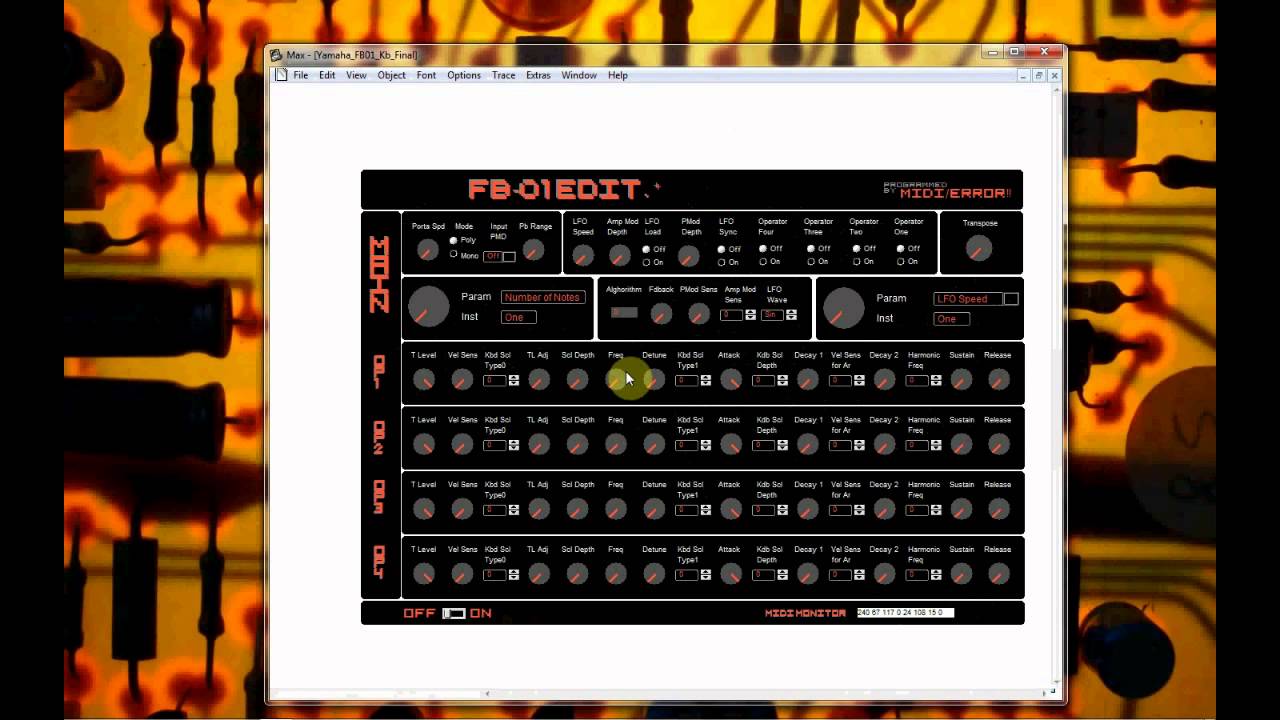Open the Options menu
Viewport: 1280px width, 720px height.
(x=464, y=75)
